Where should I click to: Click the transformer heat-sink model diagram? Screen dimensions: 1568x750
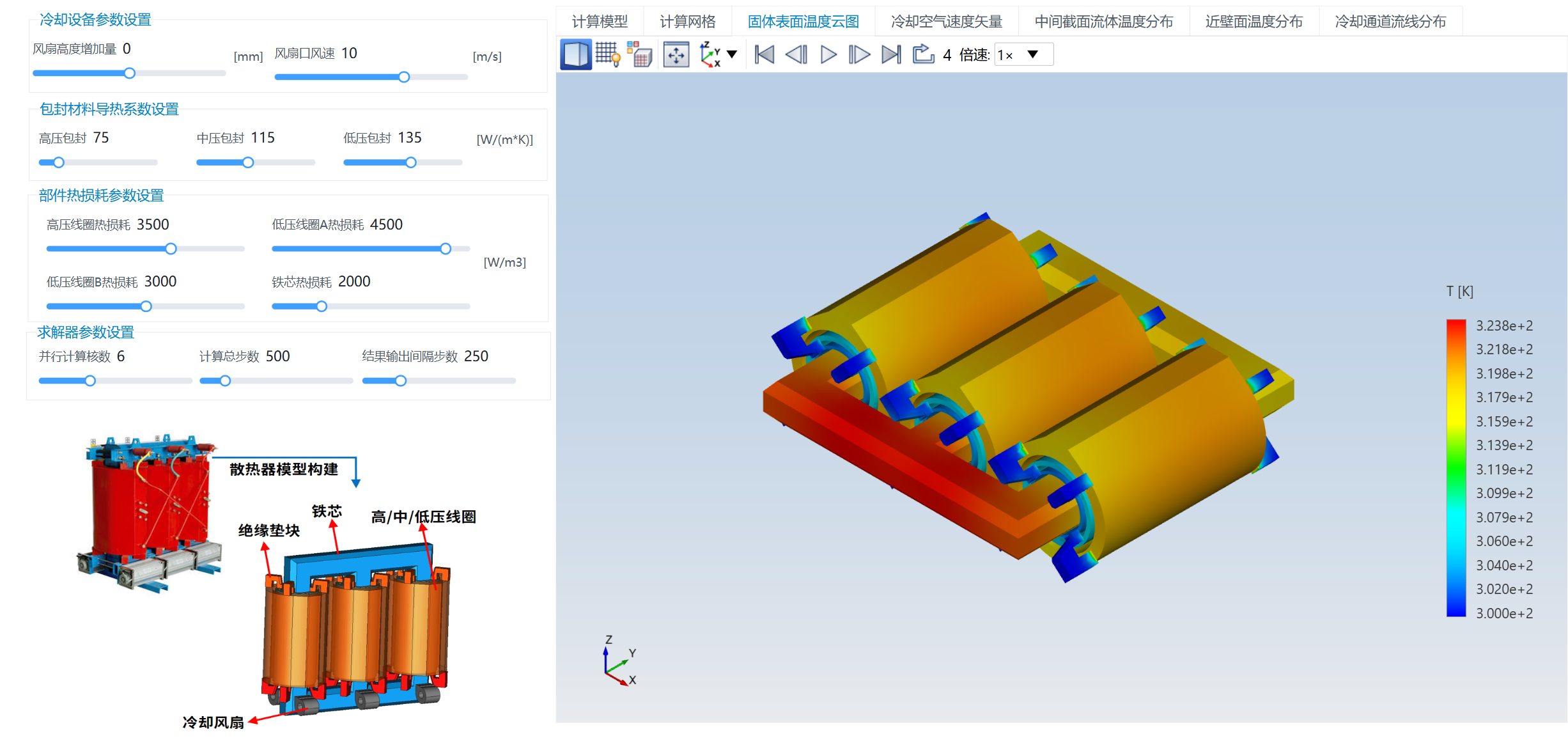tap(357, 630)
